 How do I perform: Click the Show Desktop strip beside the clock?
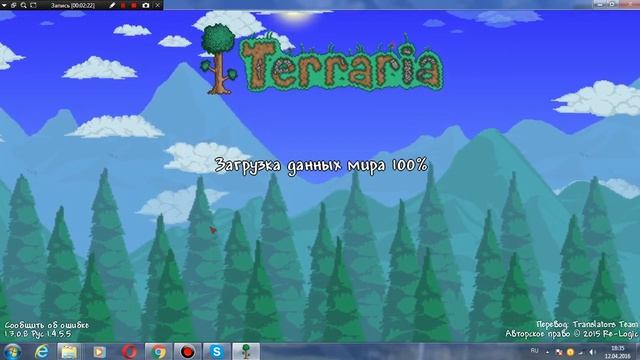pyautogui.click(x=637, y=352)
